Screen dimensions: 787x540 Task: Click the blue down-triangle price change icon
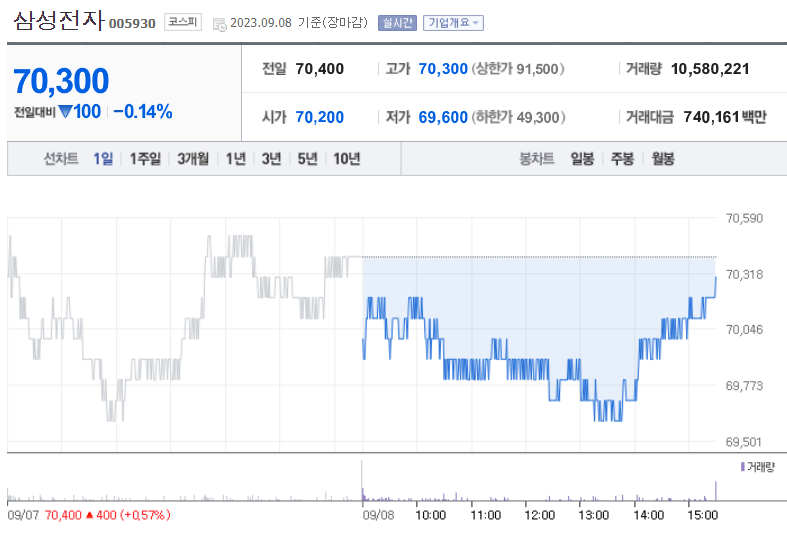pyautogui.click(x=65, y=111)
